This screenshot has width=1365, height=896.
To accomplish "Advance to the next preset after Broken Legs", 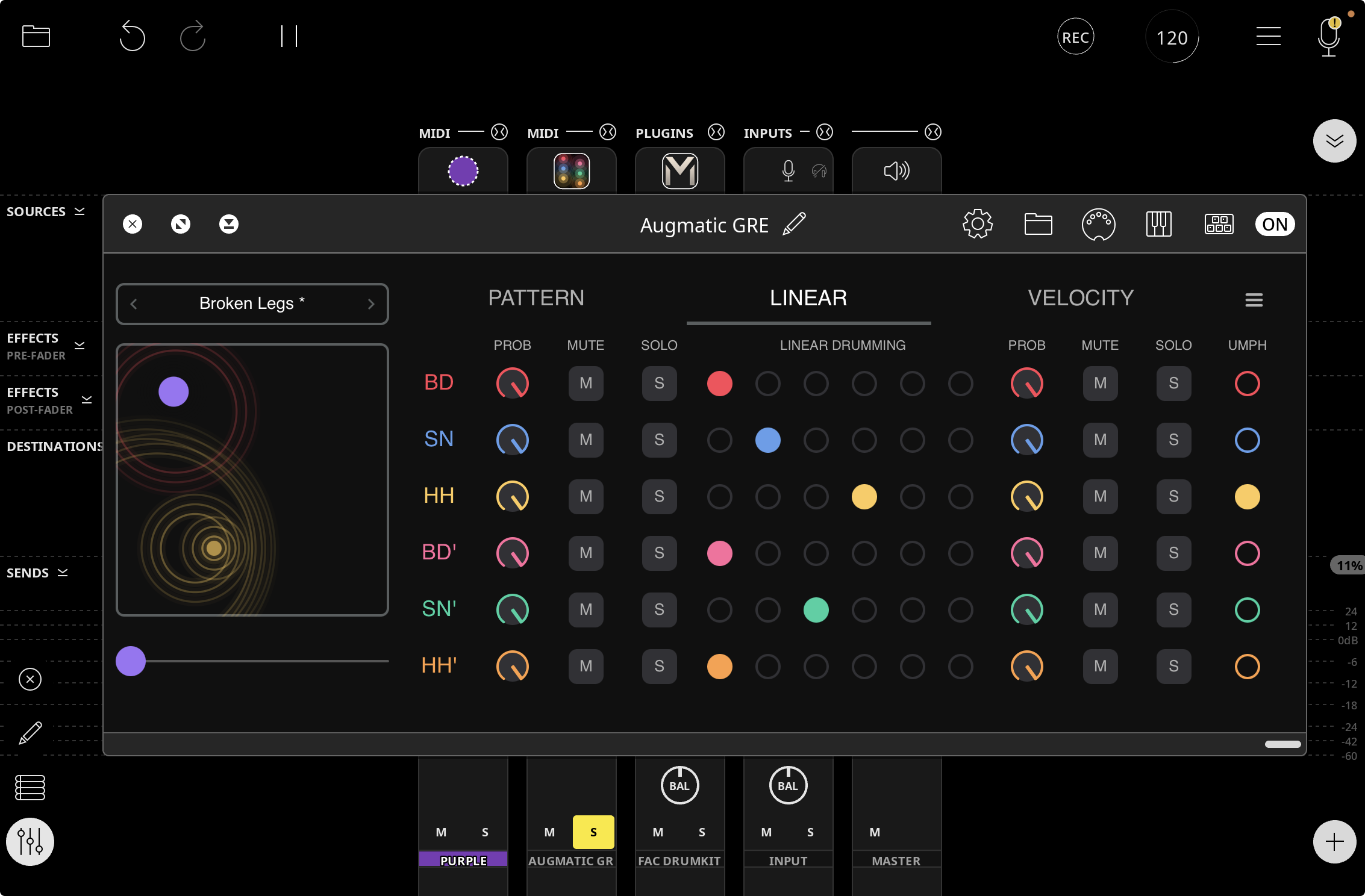I will [371, 304].
